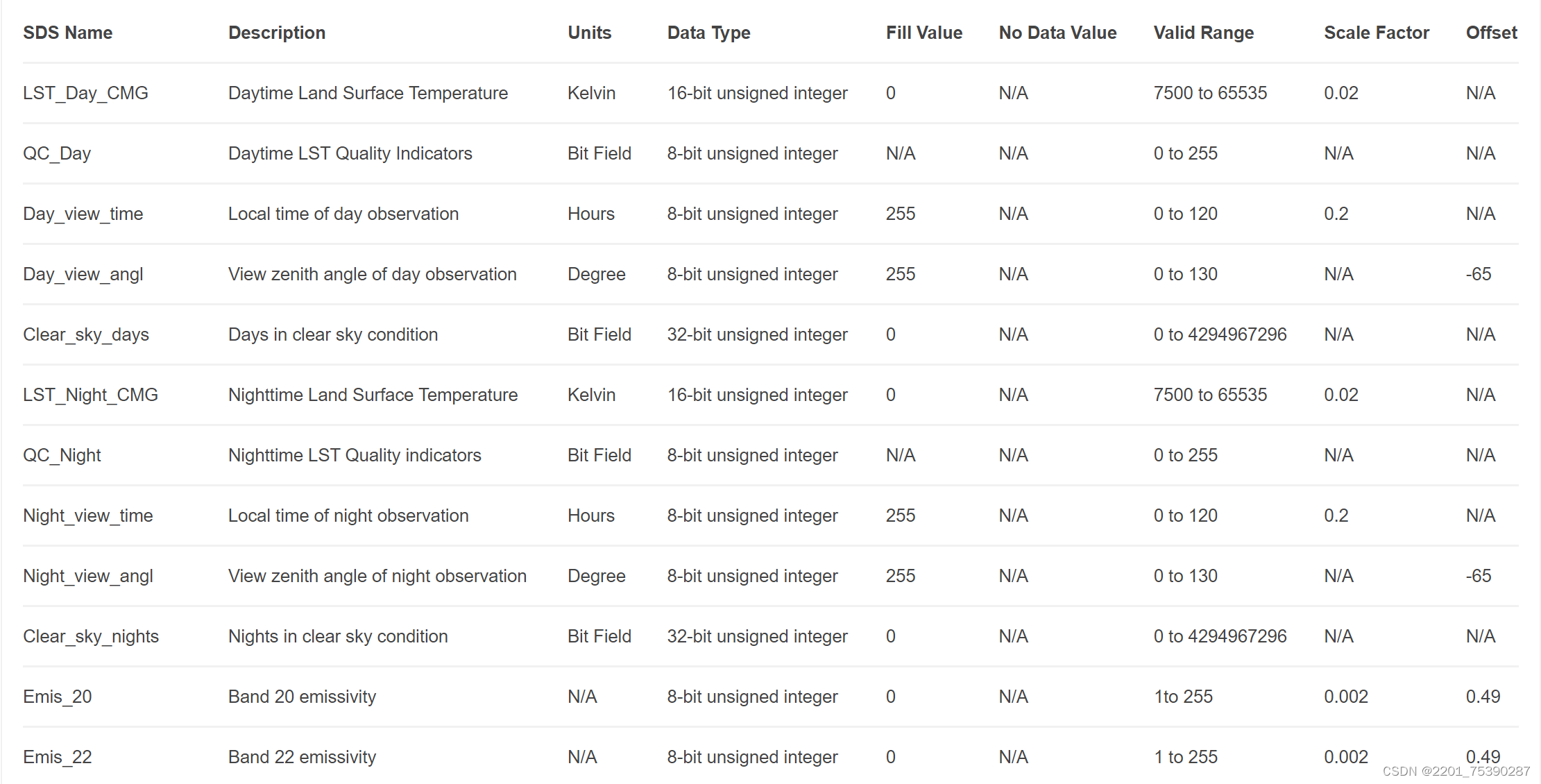Click 'Nighttime LST Quality indicators' description

(355, 455)
